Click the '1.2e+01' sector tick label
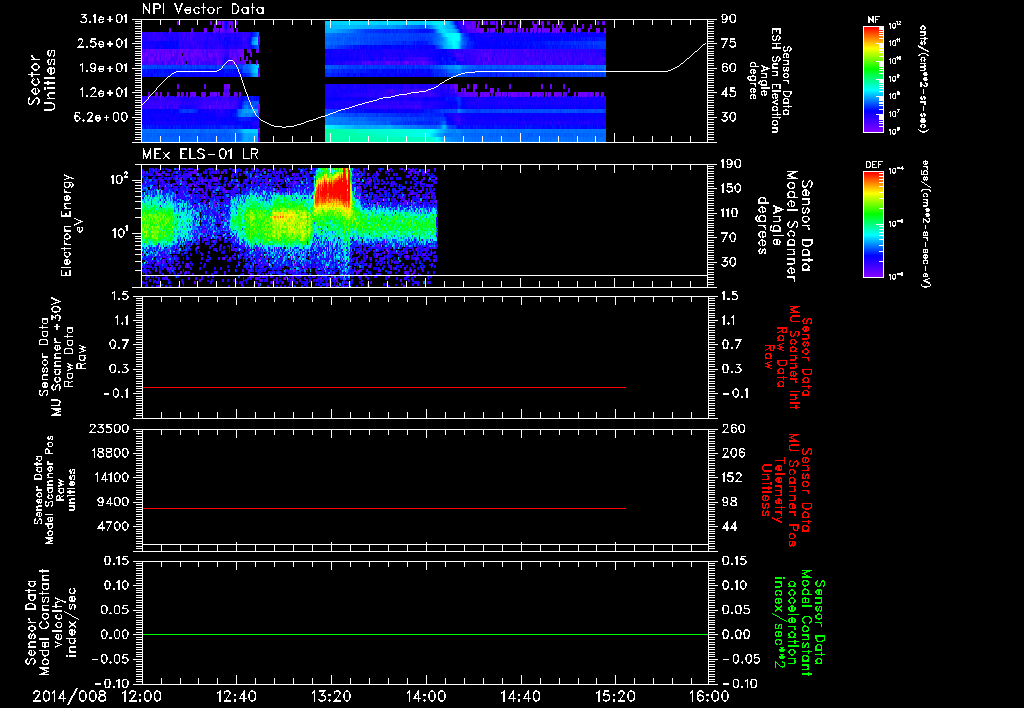This screenshot has height=708, width=1024. click(x=105, y=93)
